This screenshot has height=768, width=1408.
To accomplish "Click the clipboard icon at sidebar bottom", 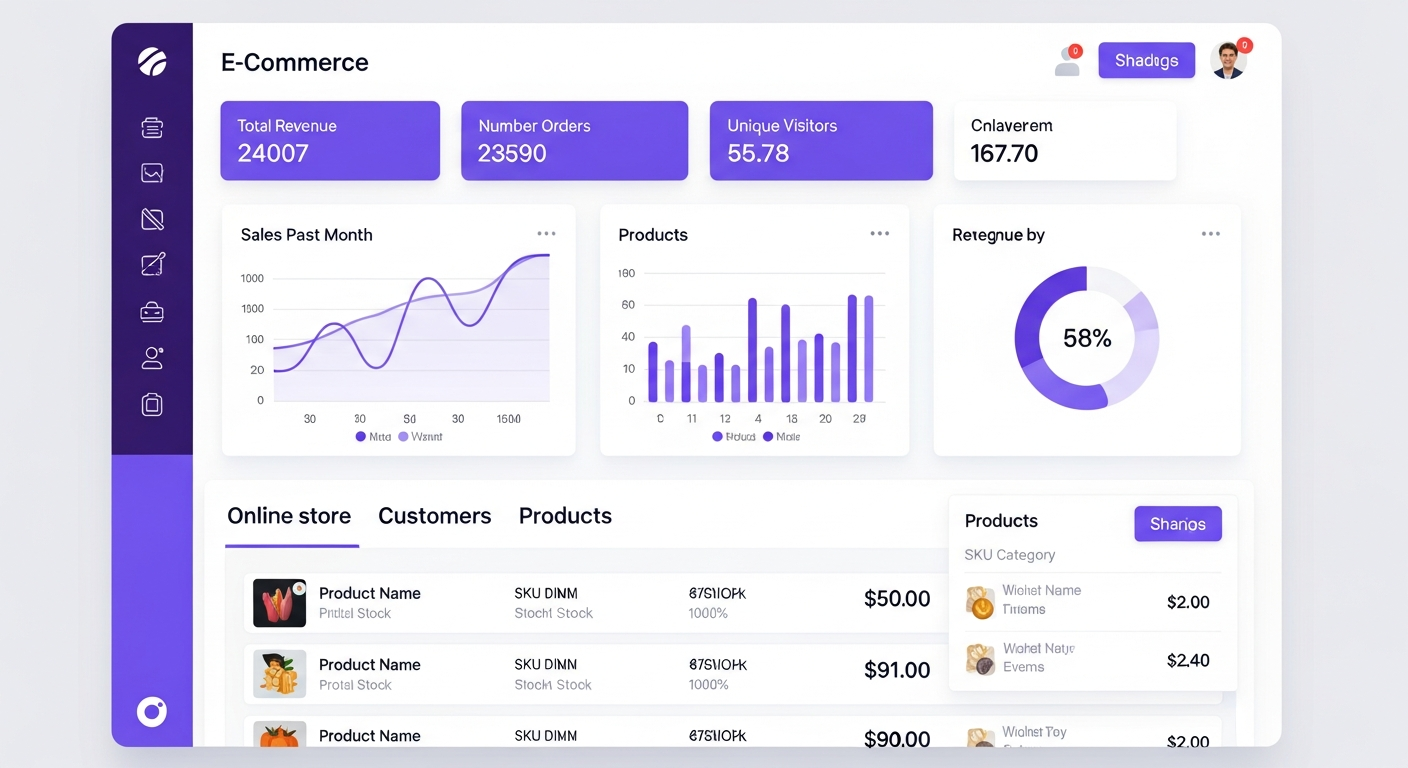I will click(x=152, y=404).
